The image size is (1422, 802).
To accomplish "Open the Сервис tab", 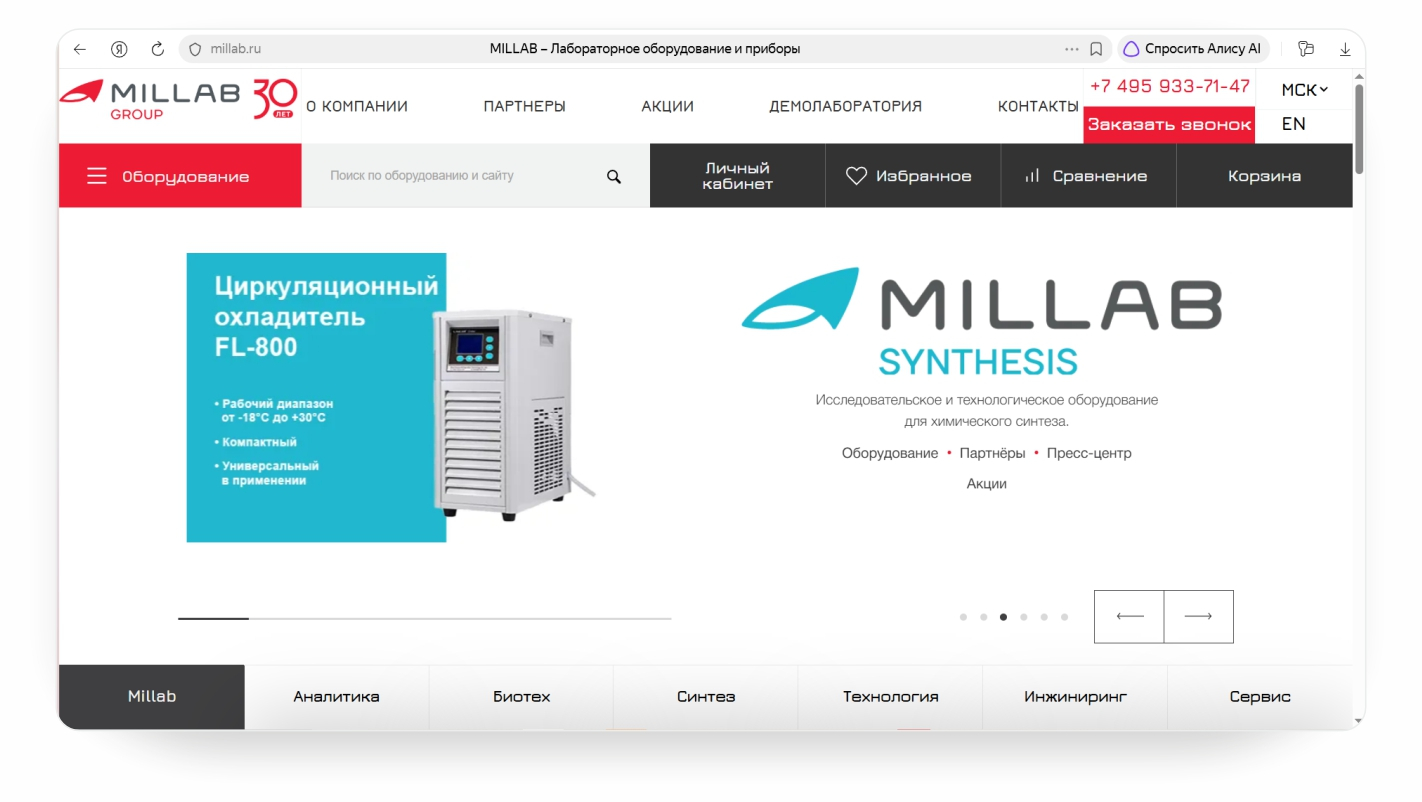I will pos(1260,697).
